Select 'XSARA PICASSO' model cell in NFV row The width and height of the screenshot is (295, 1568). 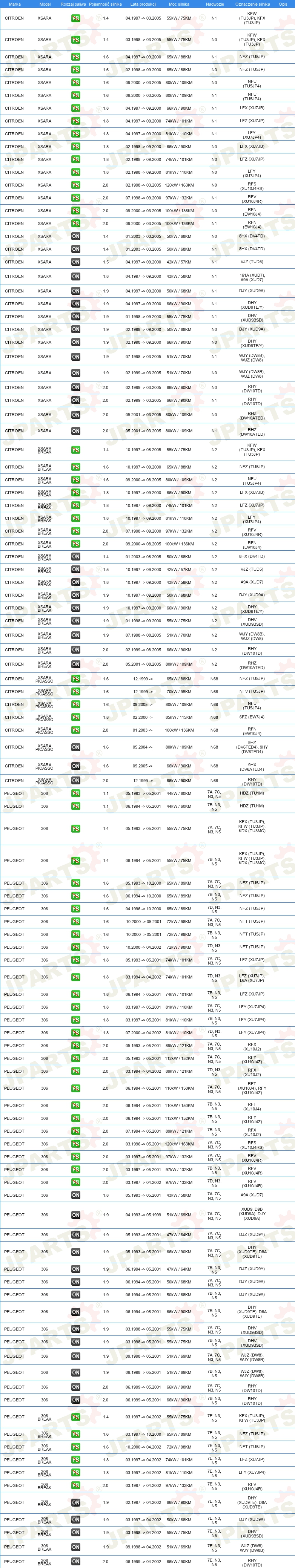coord(45,692)
